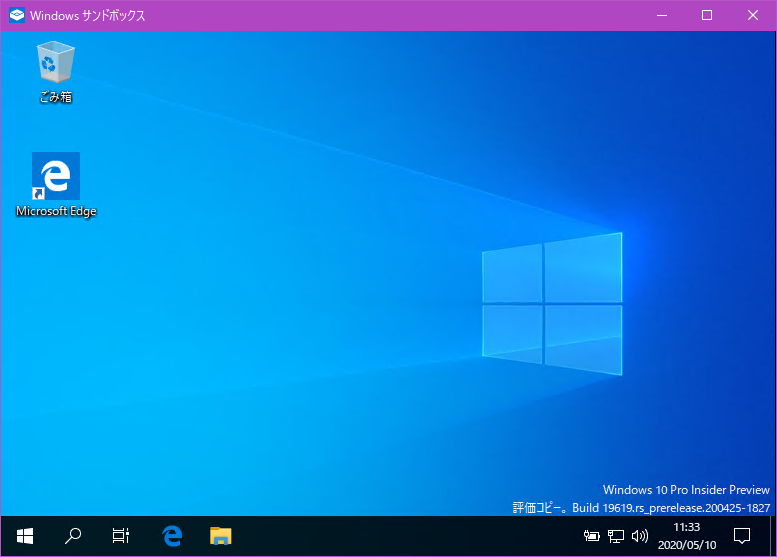Click the taskbar search magnifier
777x557 pixels.
tap(73, 536)
